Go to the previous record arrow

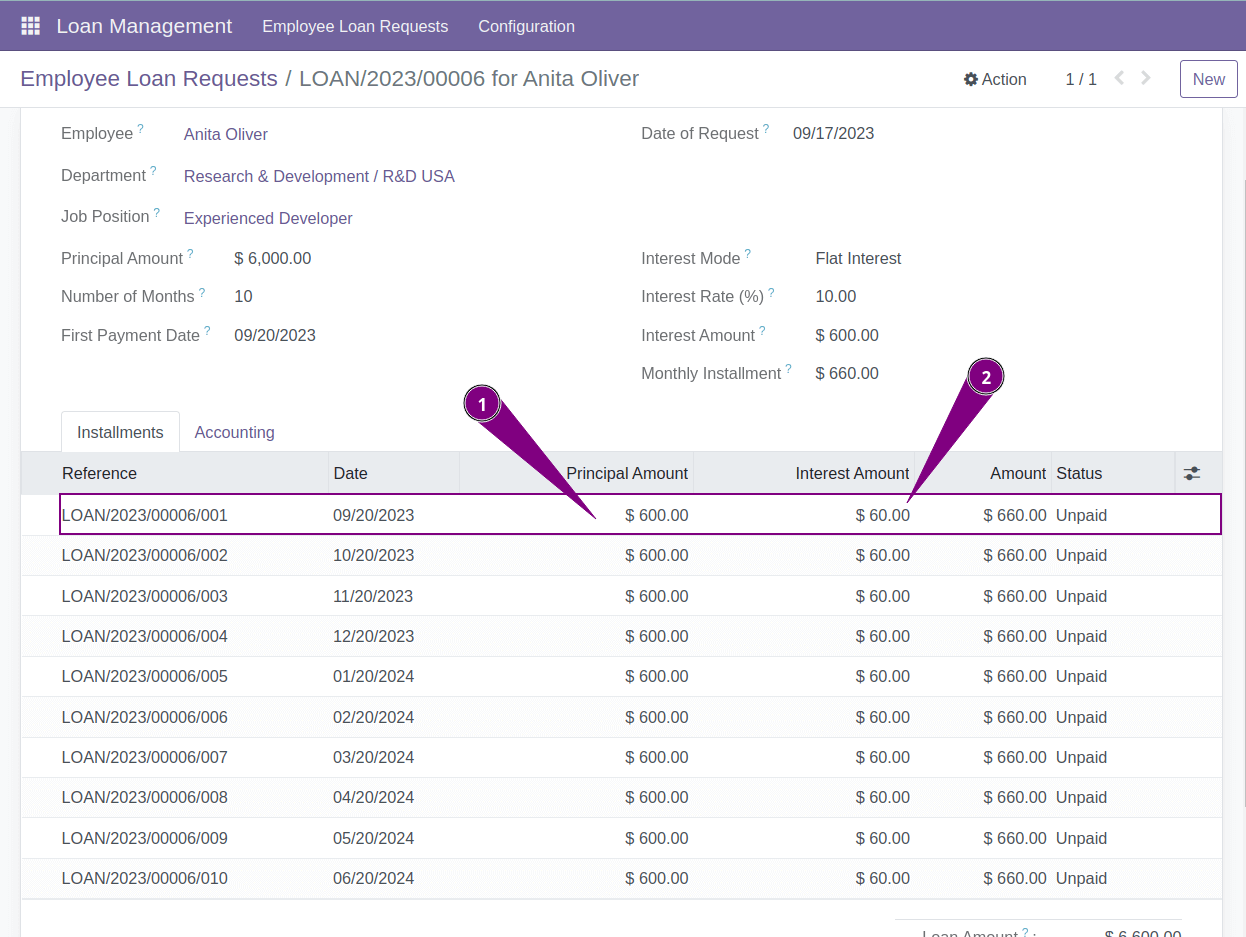[x=1119, y=78]
